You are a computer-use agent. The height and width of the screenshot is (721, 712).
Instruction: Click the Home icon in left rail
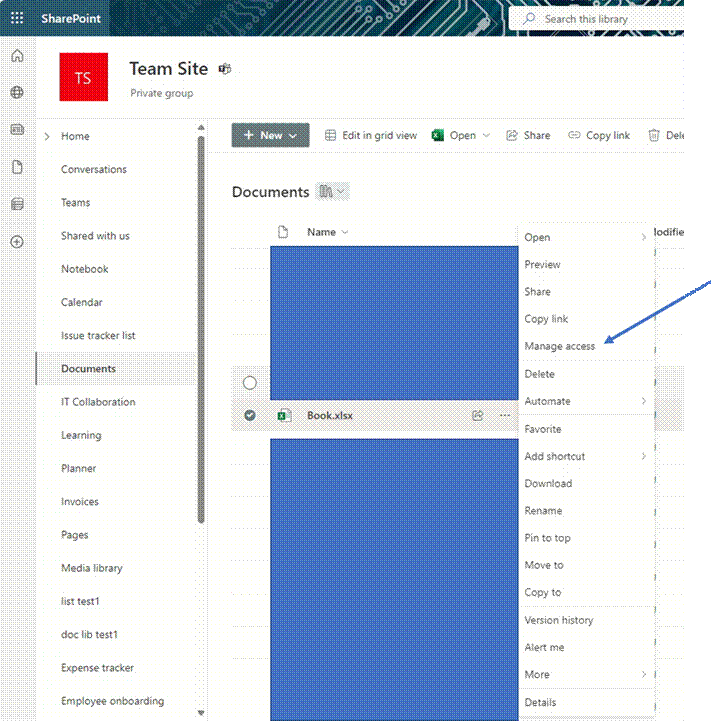coord(17,56)
